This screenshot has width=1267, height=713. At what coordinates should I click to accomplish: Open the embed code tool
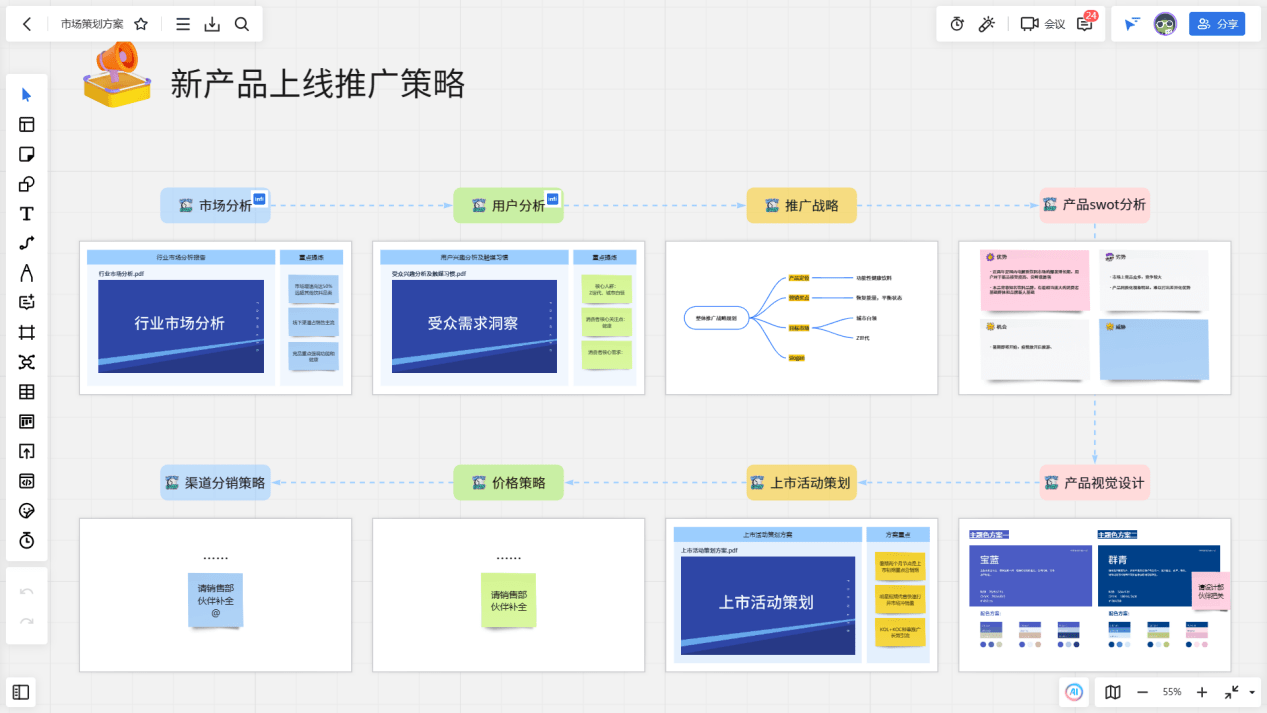(27, 481)
